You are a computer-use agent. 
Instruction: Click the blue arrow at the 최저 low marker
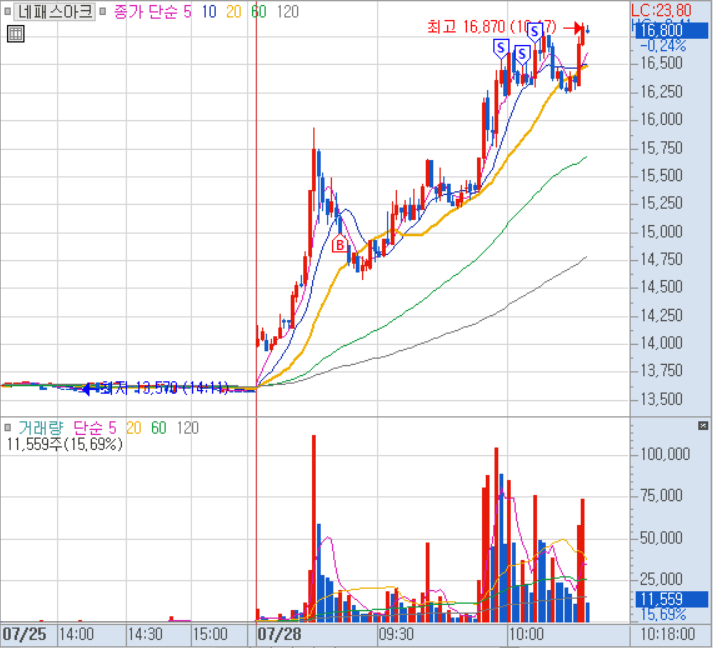point(90,387)
